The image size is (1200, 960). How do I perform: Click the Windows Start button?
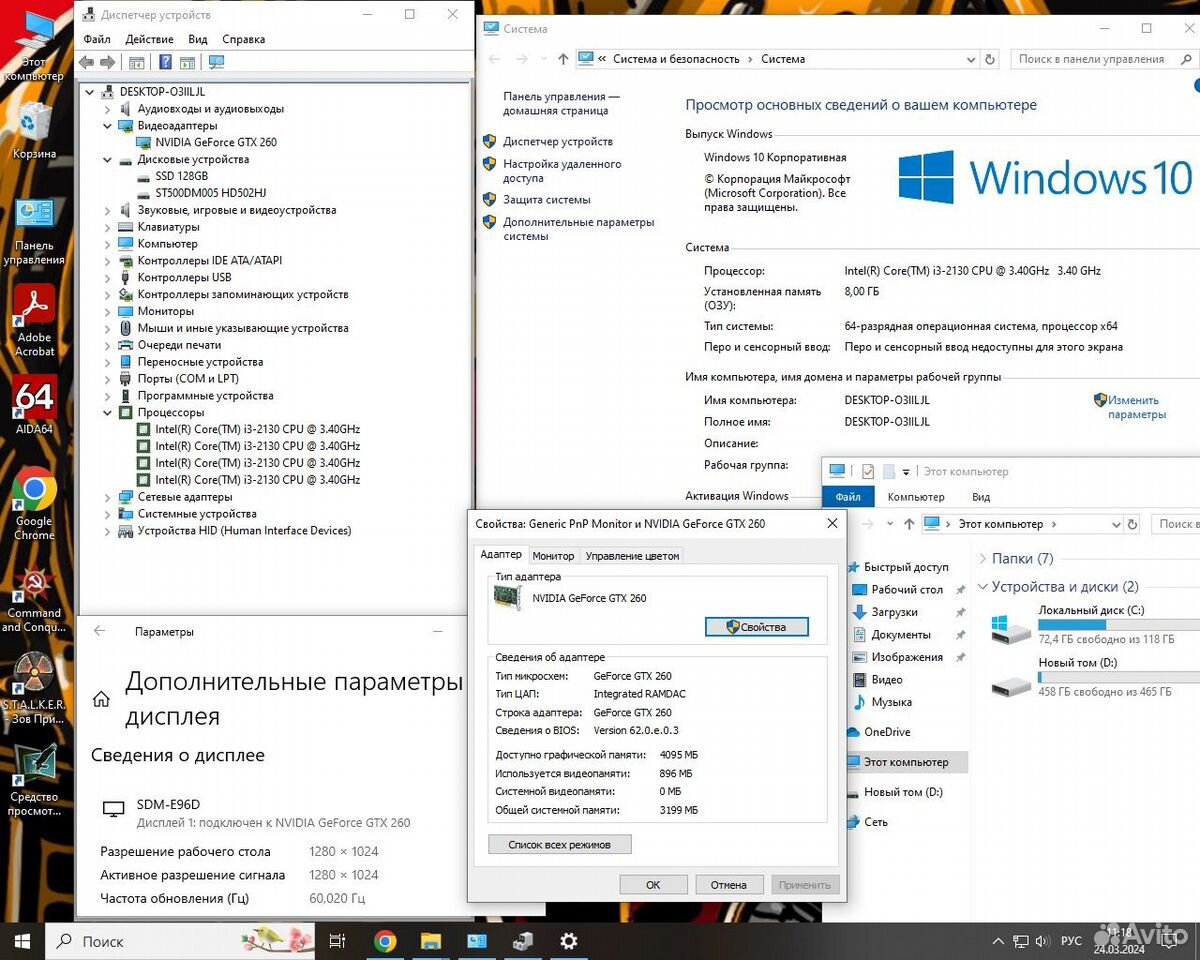pos(22,941)
